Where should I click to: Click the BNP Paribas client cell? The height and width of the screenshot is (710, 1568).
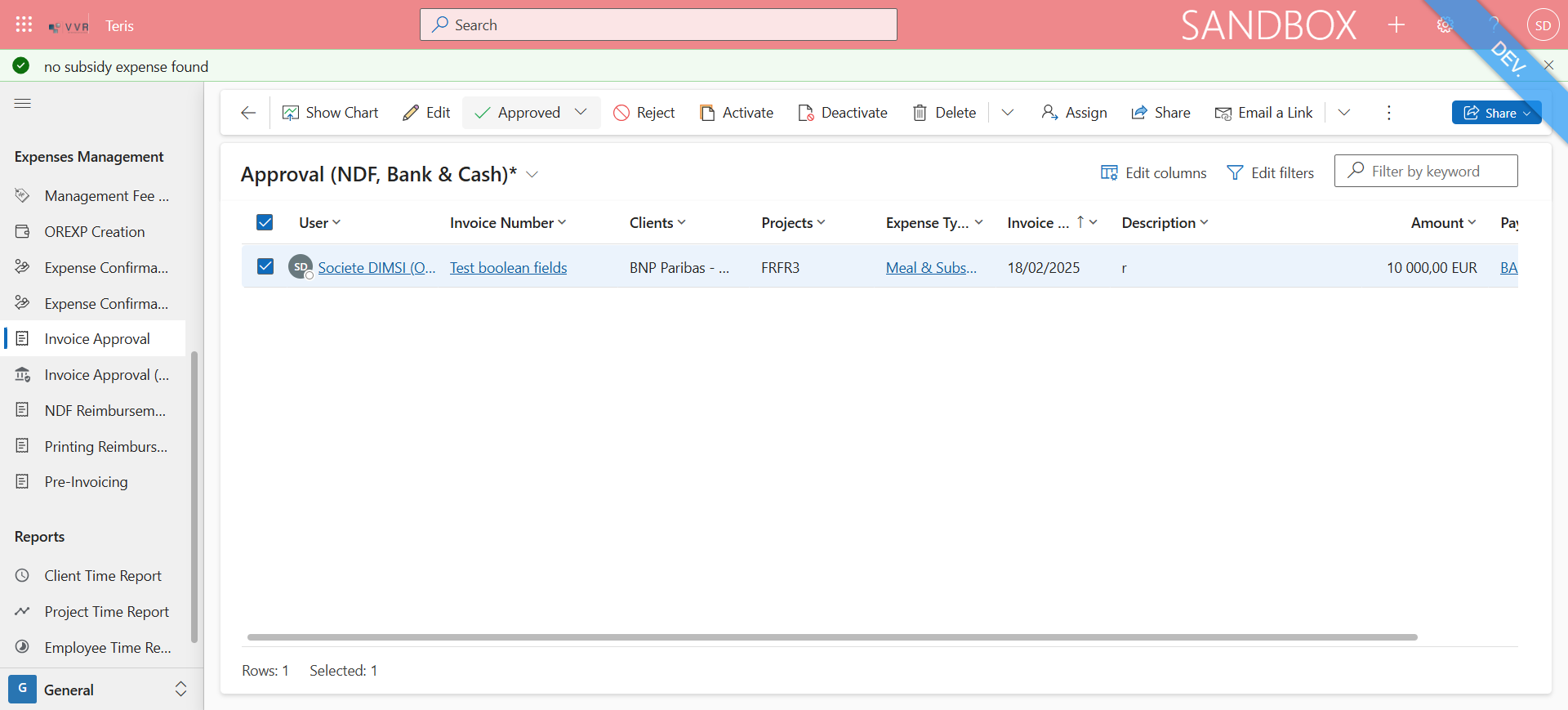click(679, 268)
